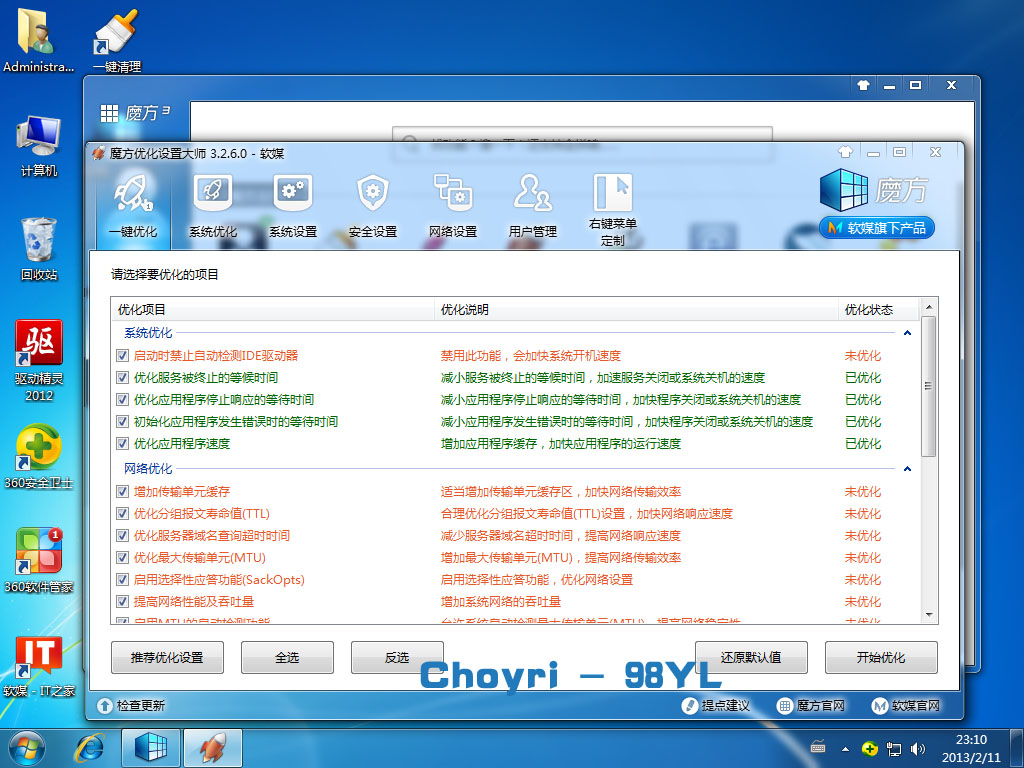Collapse the 网络优化 group
The width and height of the screenshot is (1024, 768).
click(x=908, y=469)
